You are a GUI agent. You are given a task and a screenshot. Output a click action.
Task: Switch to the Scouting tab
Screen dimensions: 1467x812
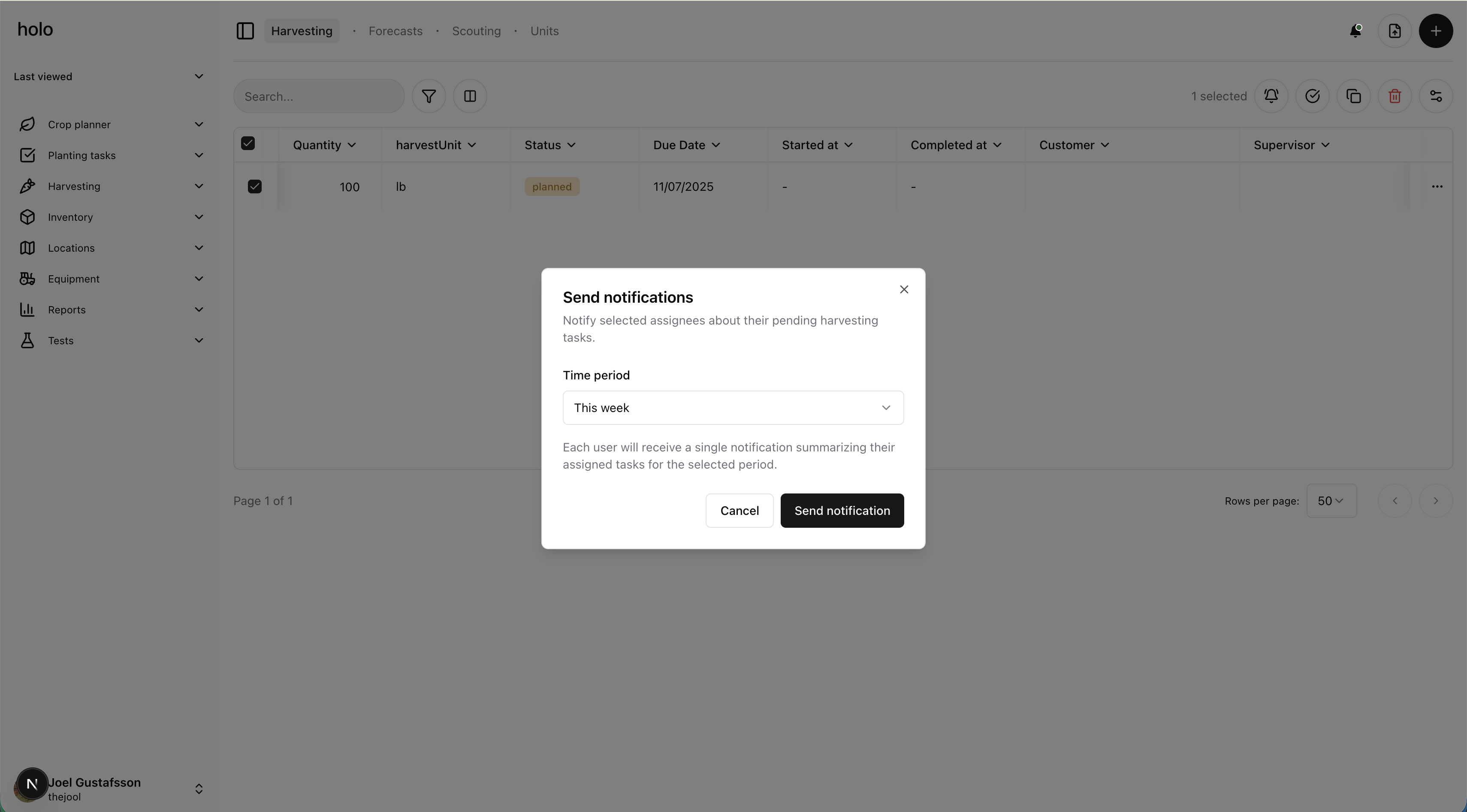476,31
